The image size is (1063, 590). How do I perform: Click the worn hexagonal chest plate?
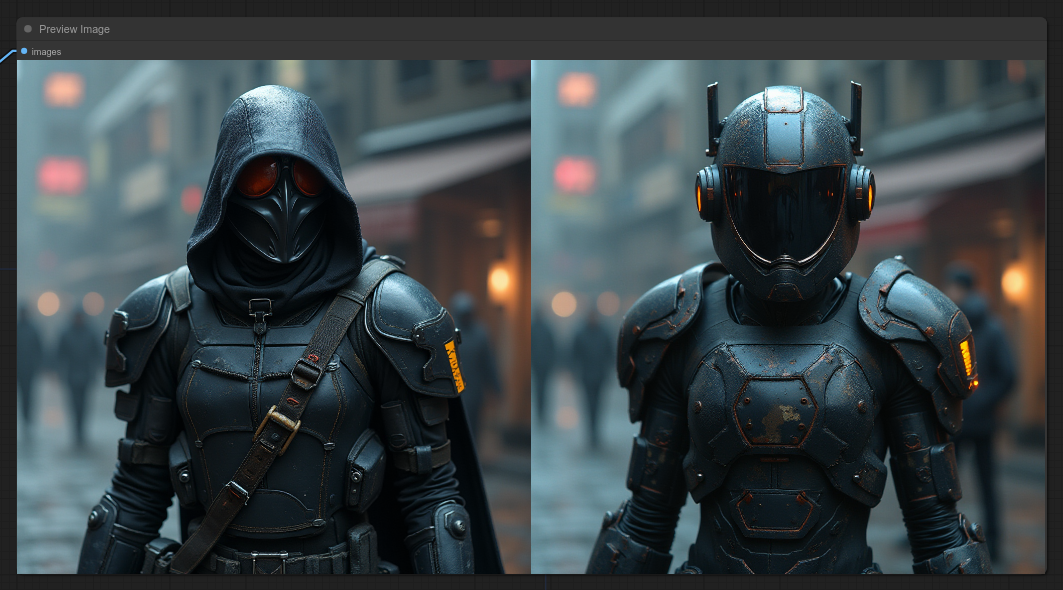[x=775, y=411]
